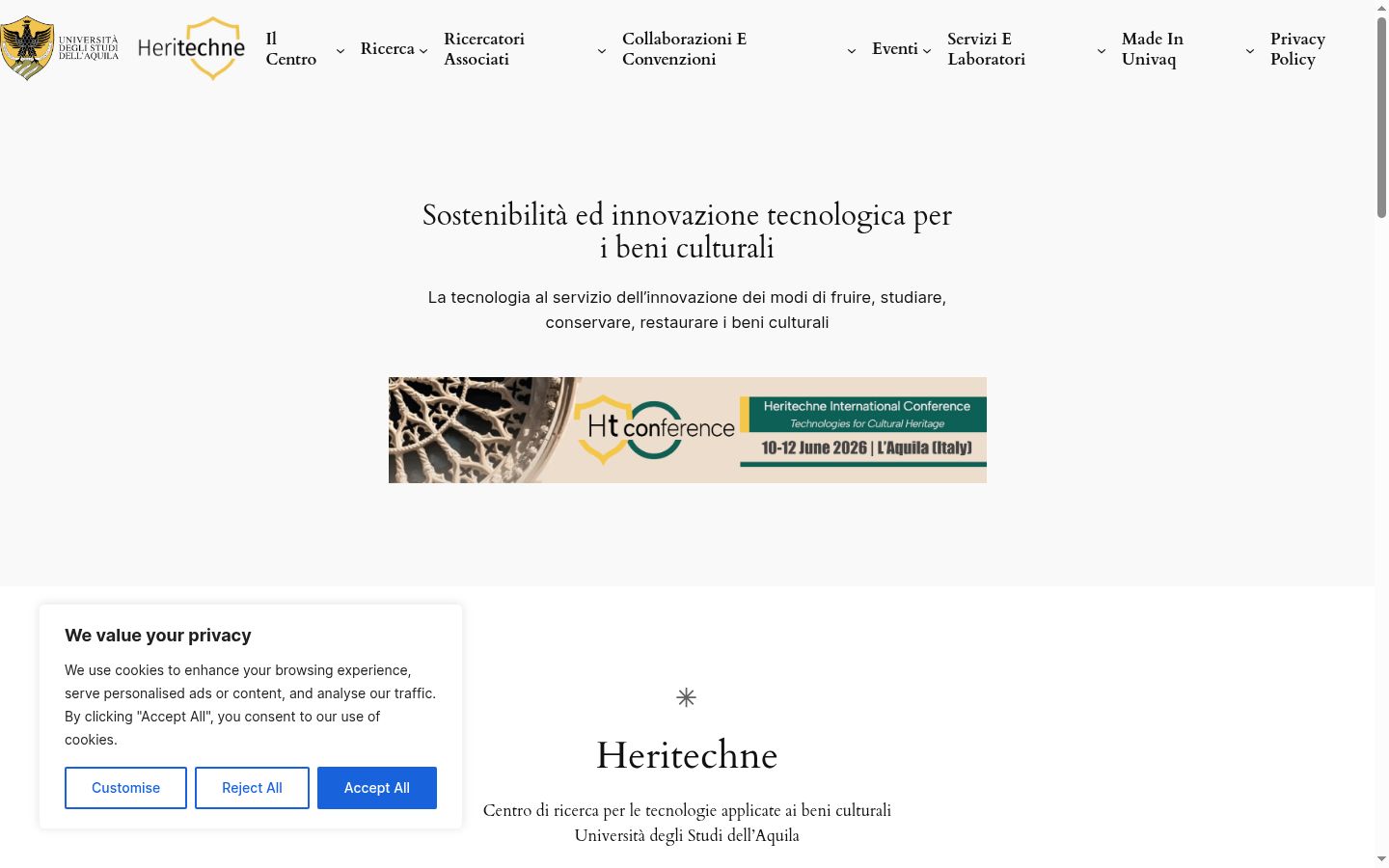1389x868 pixels.
Task: Click the scrollbar up arrow
Action: click(1381, 7)
